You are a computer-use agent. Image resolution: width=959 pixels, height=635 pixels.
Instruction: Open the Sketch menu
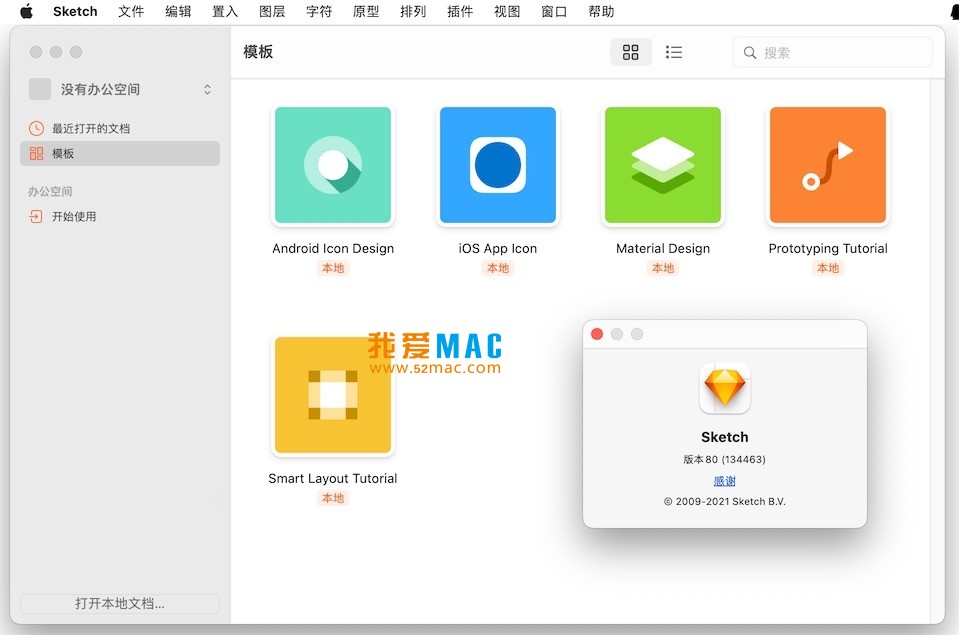(74, 12)
